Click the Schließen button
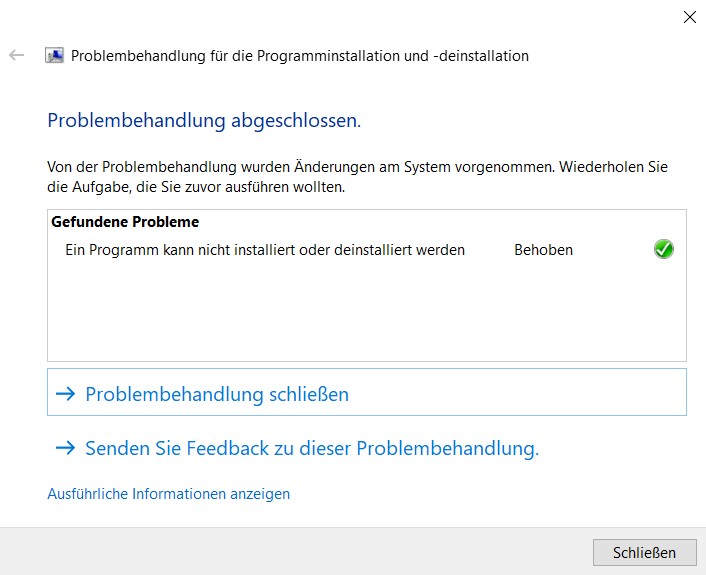 [644, 552]
